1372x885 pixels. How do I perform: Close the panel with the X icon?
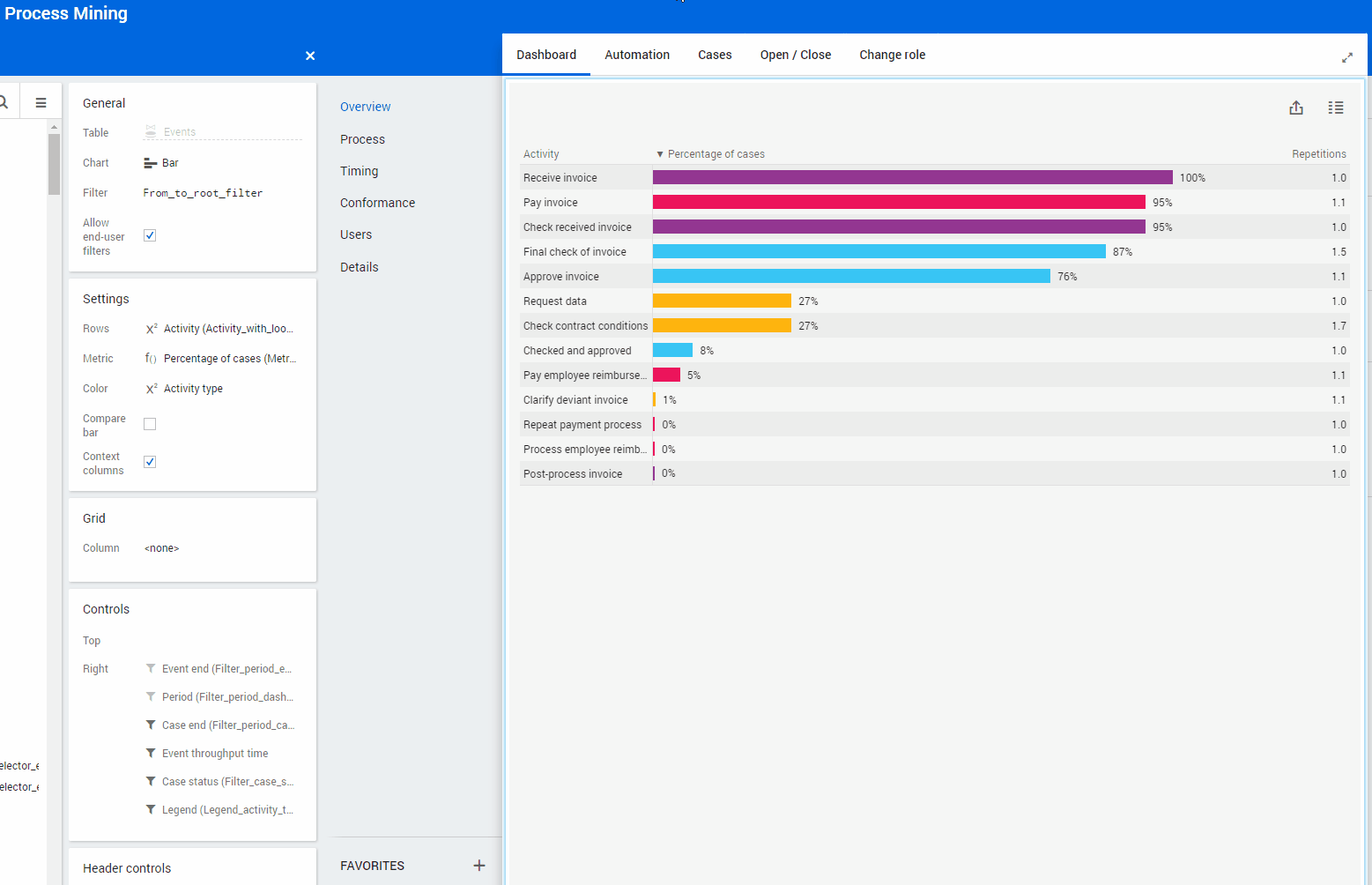[x=310, y=56]
